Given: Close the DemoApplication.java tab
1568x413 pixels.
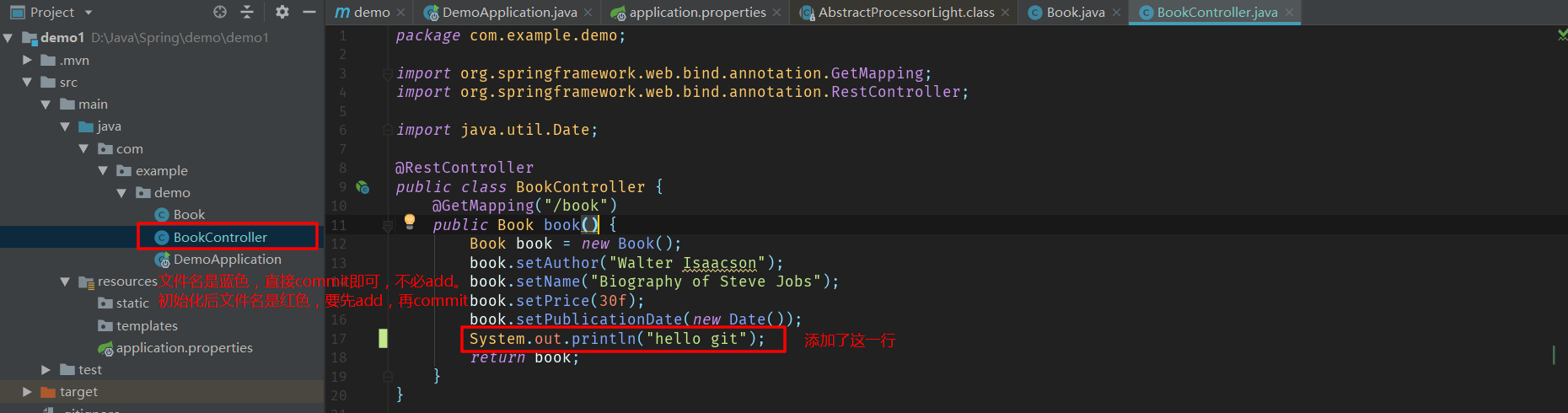Looking at the screenshot, I should (588, 13).
